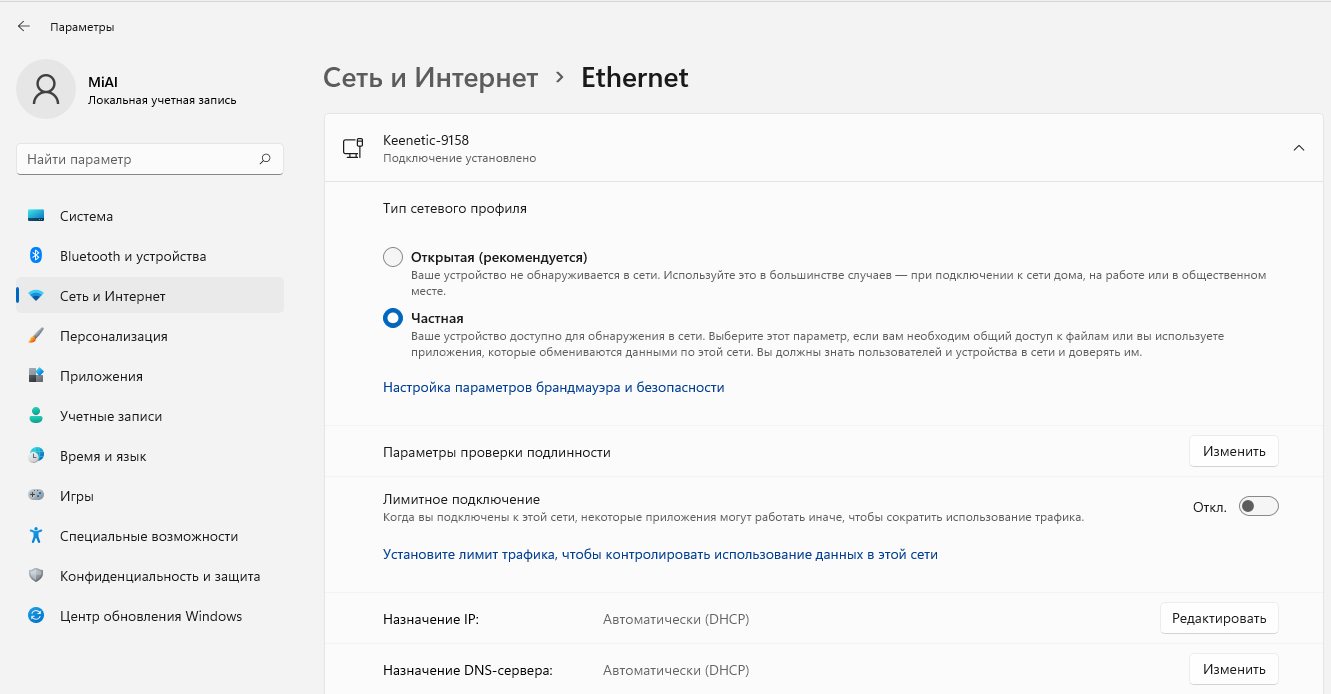This screenshot has height=694, width=1331.
Task: Click the Приложения apps icon
Action: pos(36,376)
